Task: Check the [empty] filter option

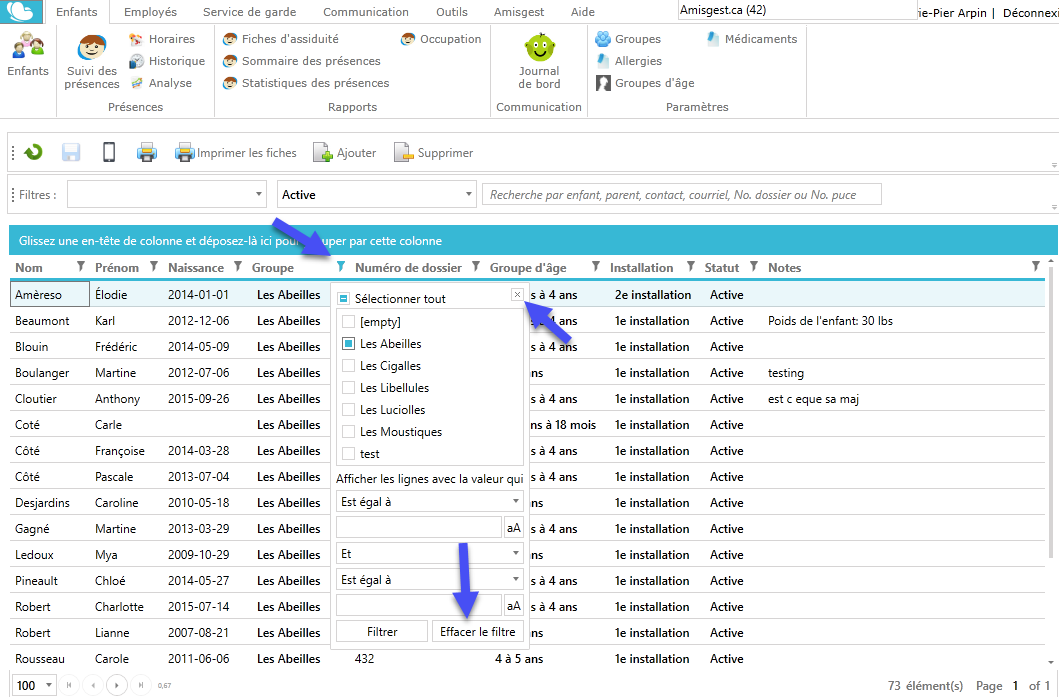Action: 348,321
